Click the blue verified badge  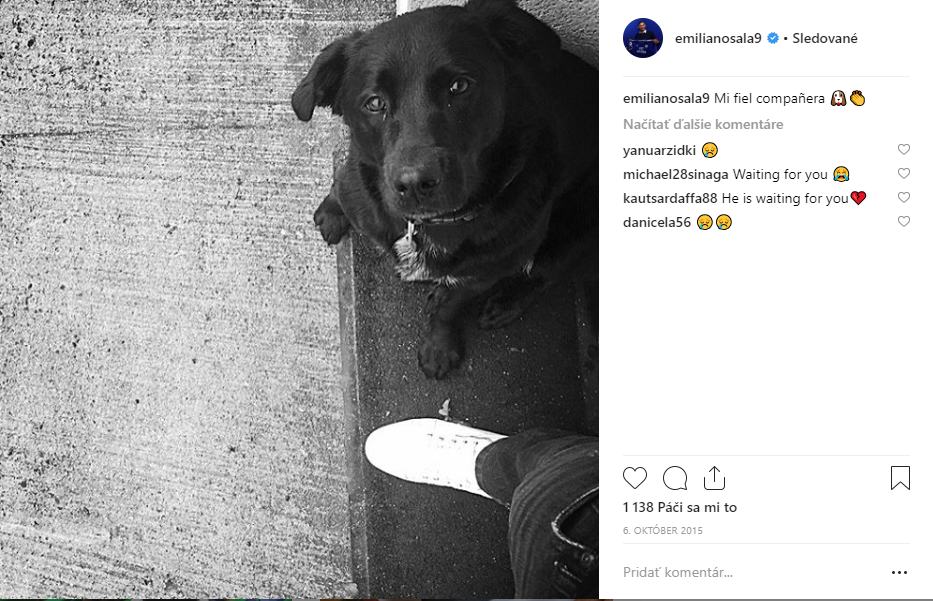772,38
